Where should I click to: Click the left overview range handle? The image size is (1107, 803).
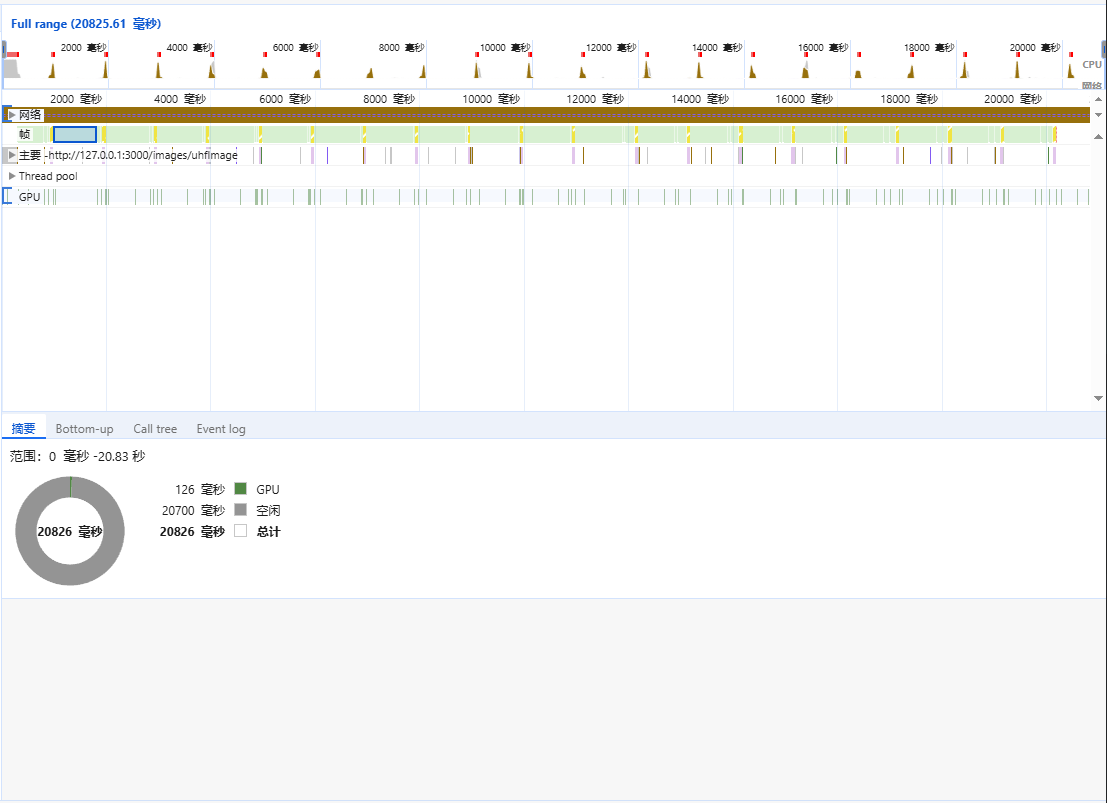coord(4,48)
